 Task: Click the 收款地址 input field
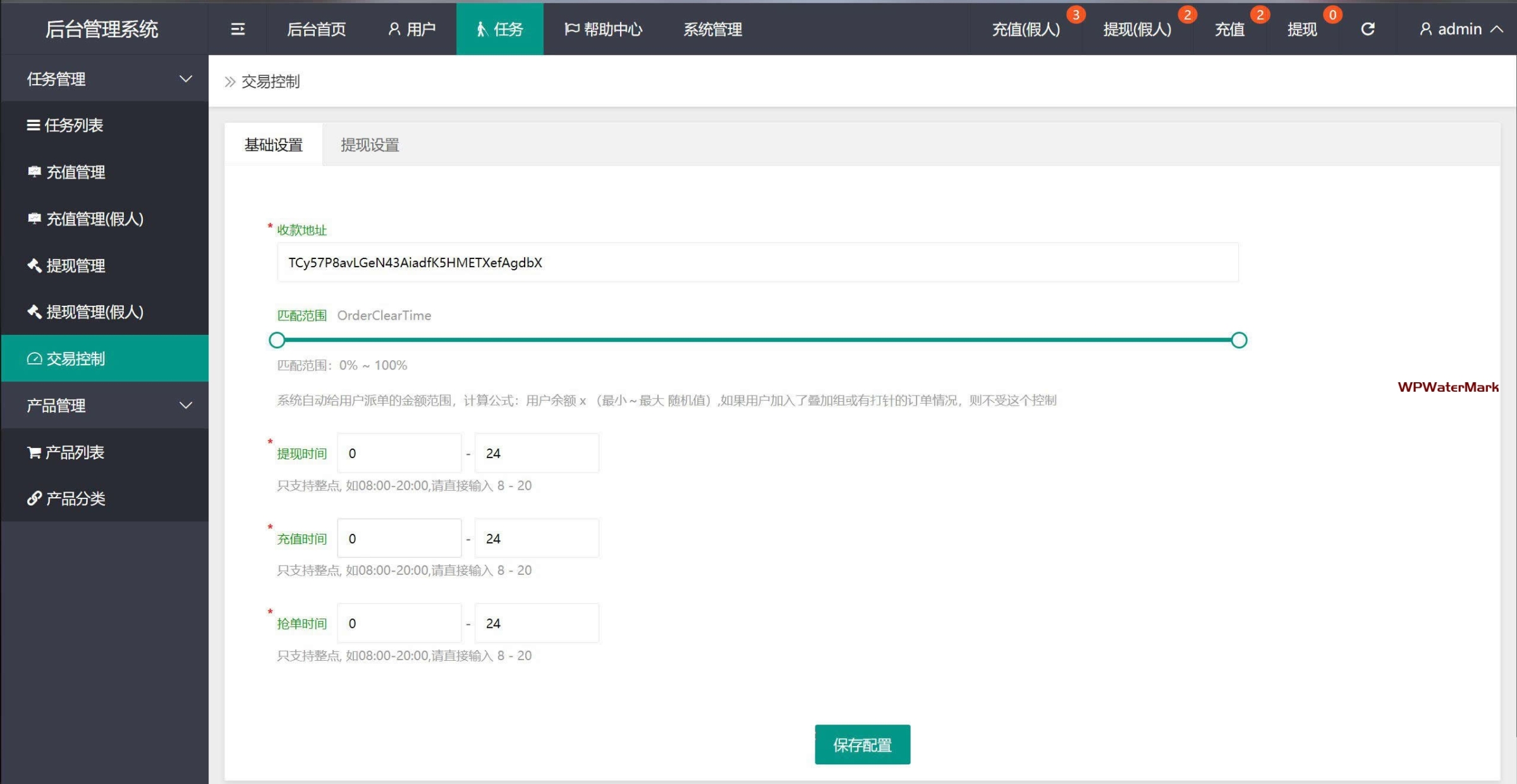[x=757, y=263]
